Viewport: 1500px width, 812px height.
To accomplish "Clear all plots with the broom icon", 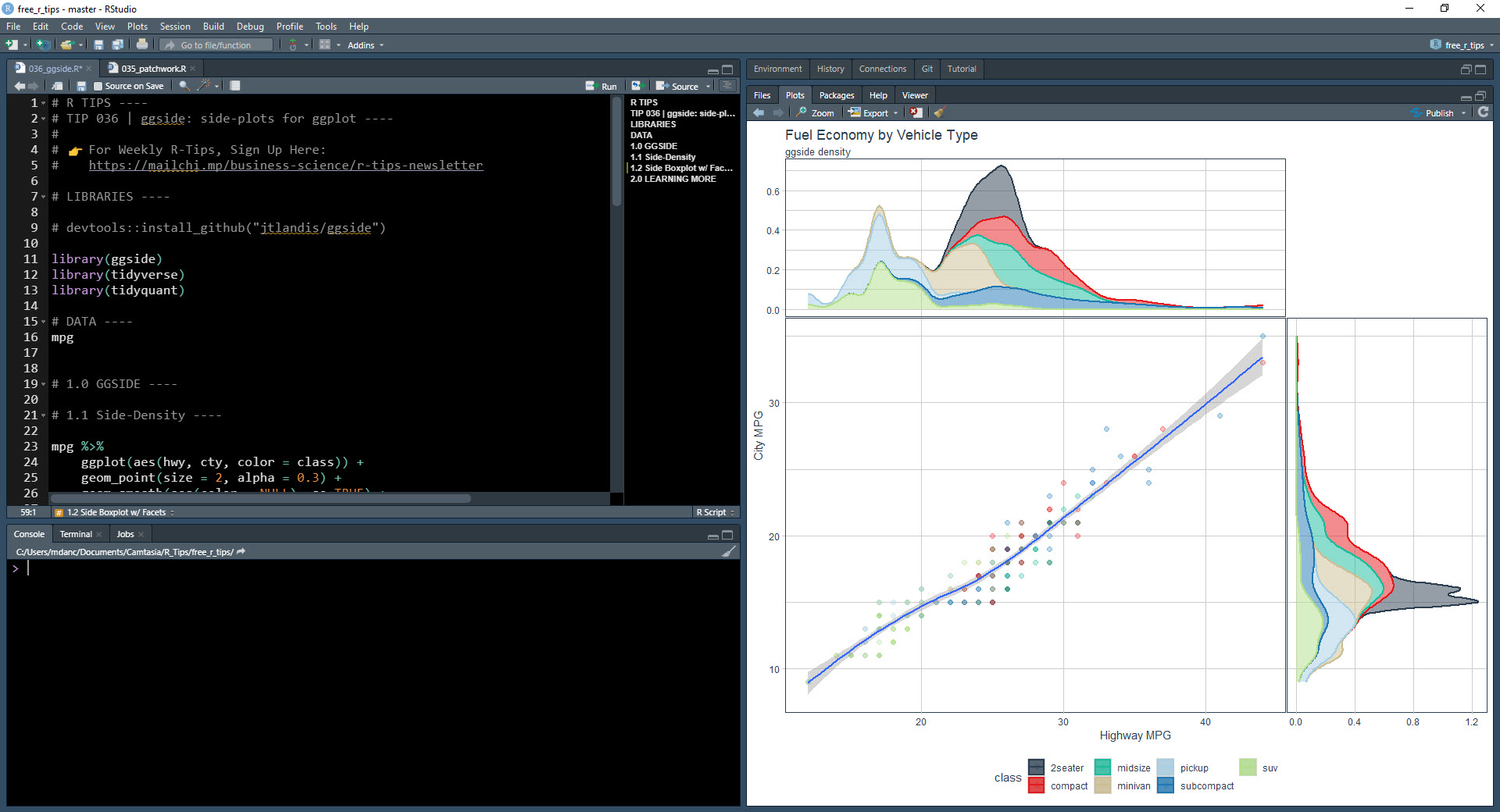I will (x=939, y=112).
